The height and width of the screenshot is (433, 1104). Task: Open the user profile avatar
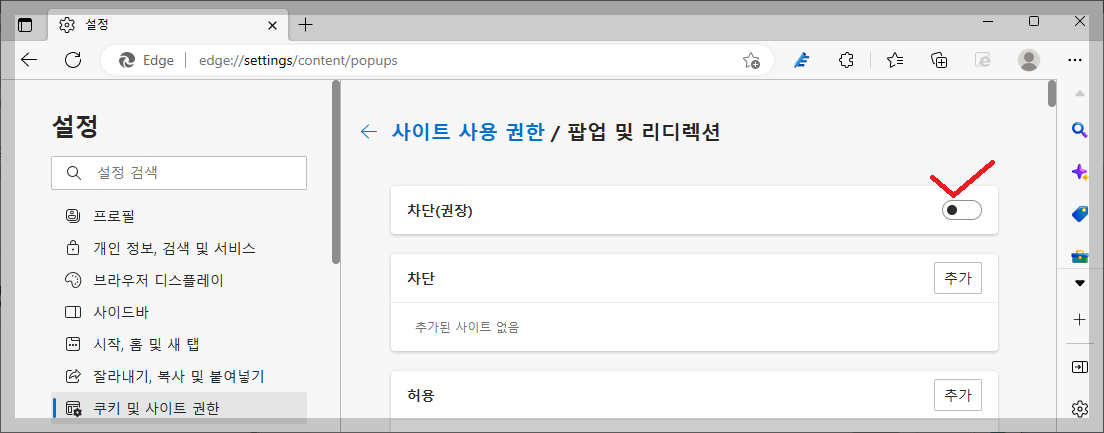(1029, 60)
